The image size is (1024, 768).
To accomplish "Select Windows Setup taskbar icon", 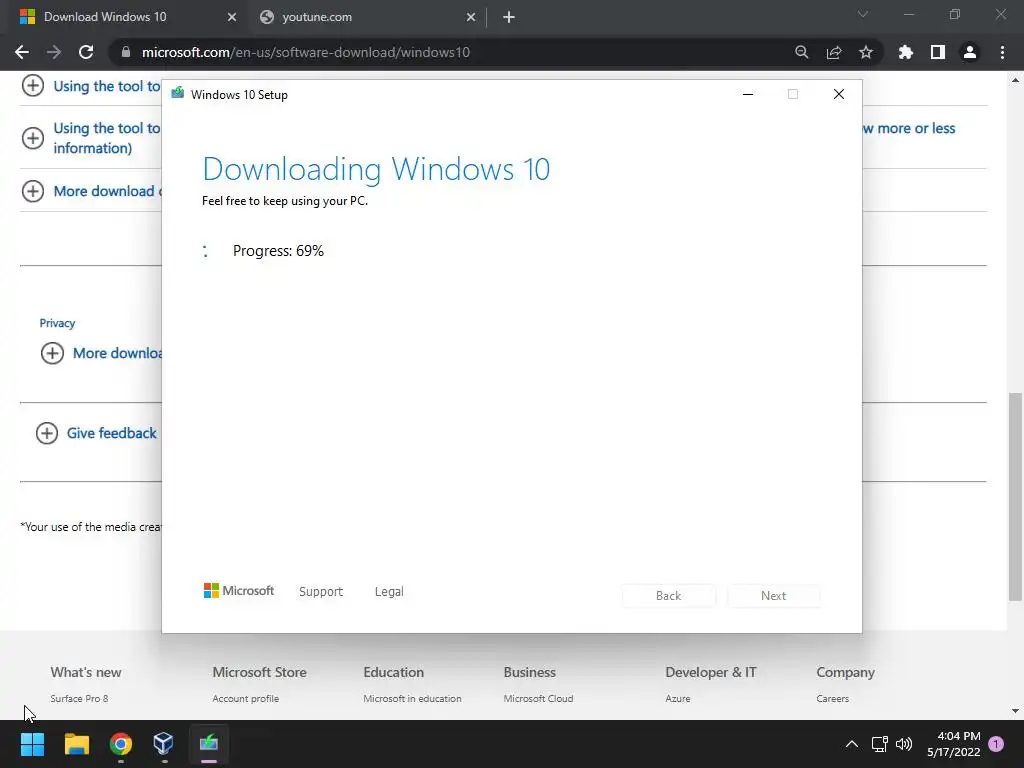I will pos(209,744).
